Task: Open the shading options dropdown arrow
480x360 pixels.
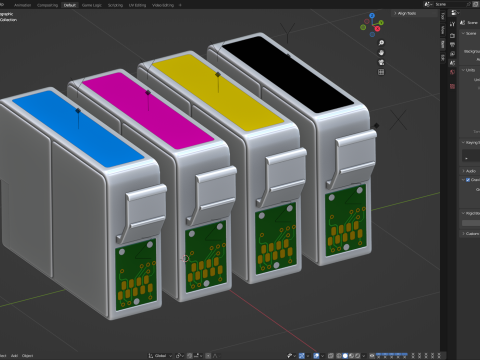Action: (364, 356)
